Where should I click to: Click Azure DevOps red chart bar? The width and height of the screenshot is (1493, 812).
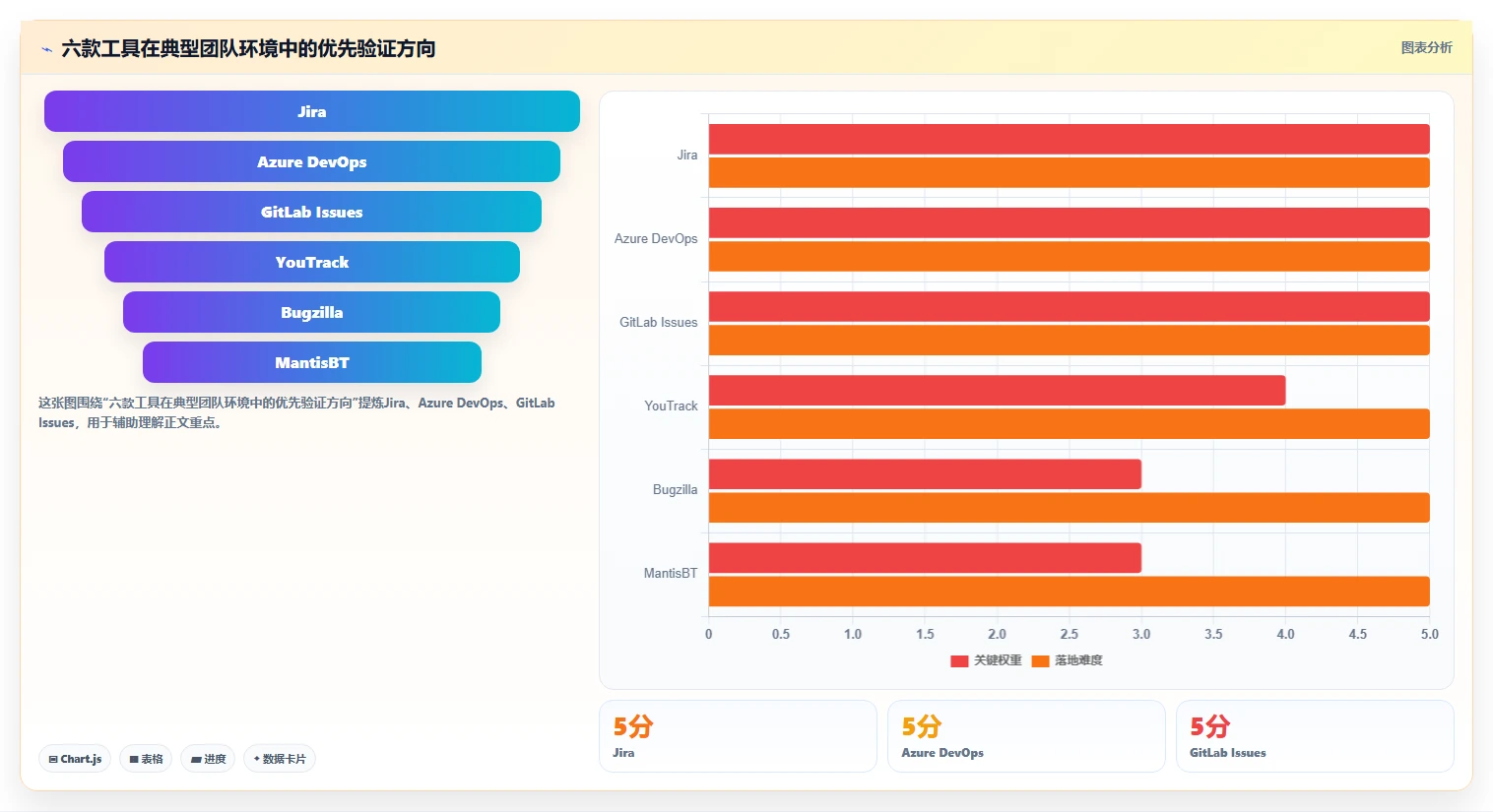pos(1069,222)
